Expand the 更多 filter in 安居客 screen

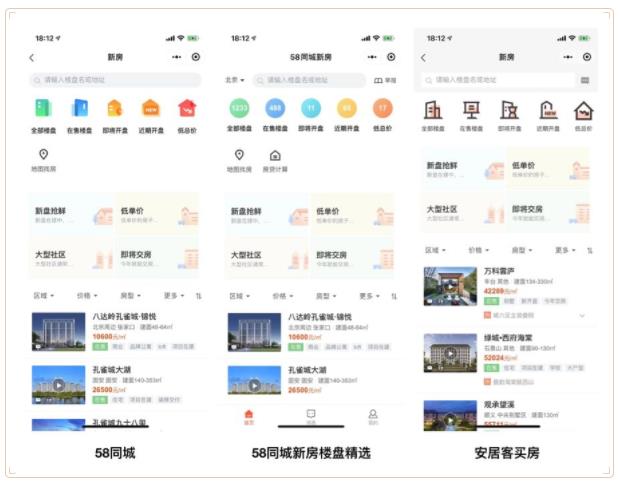click(565, 250)
